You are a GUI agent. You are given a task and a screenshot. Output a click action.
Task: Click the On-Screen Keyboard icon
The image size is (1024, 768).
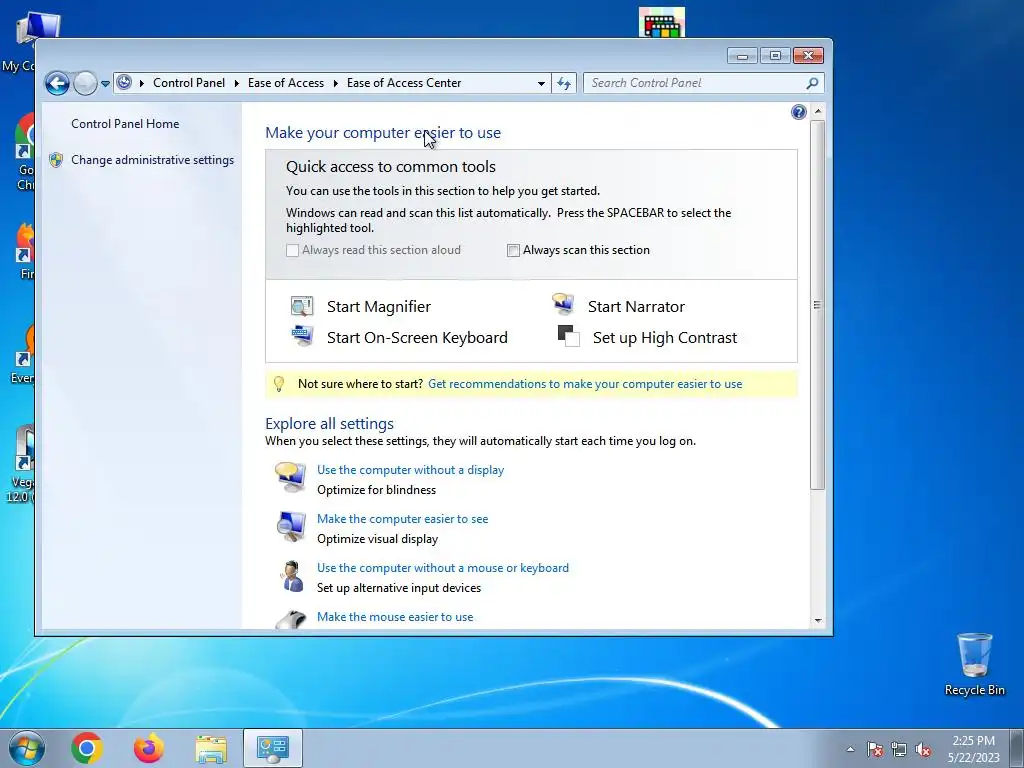point(302,336)
